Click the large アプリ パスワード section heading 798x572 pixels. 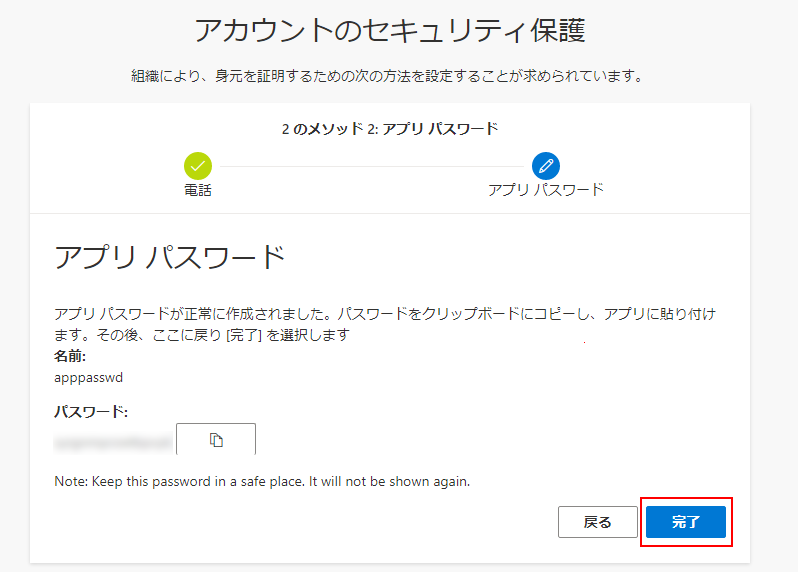169,257
